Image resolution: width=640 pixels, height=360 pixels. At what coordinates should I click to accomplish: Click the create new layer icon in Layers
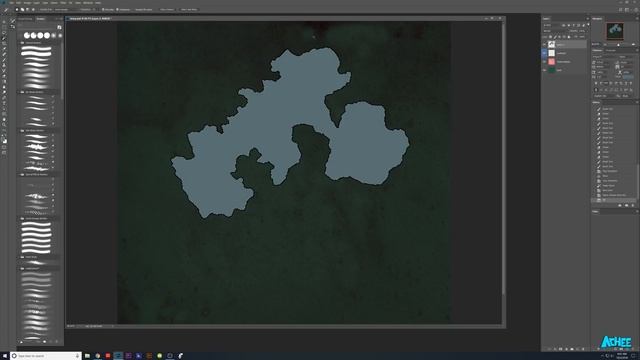tap(578, 349)
